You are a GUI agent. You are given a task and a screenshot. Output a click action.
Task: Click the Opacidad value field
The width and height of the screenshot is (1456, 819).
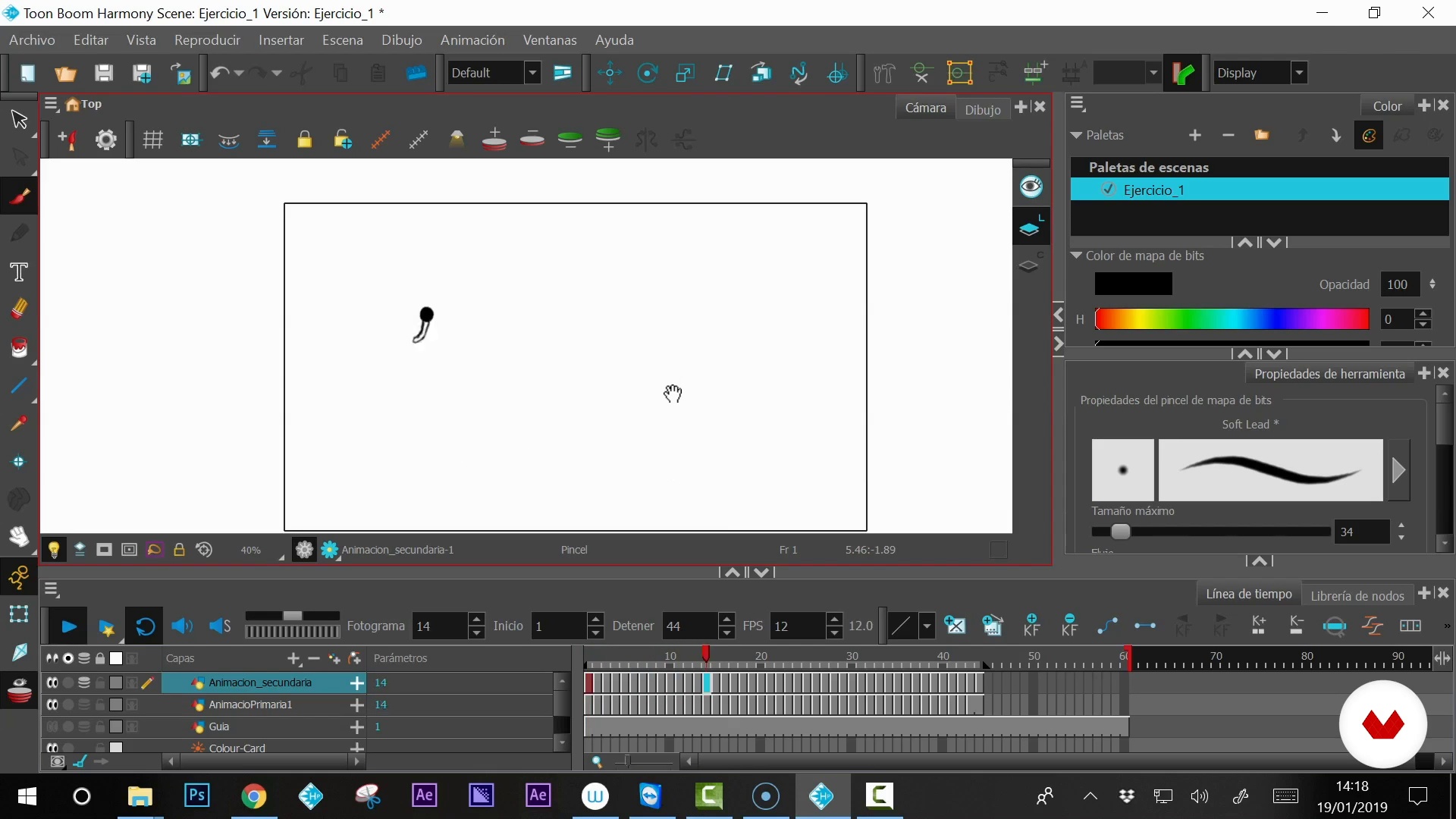[x=1400, y=284]
